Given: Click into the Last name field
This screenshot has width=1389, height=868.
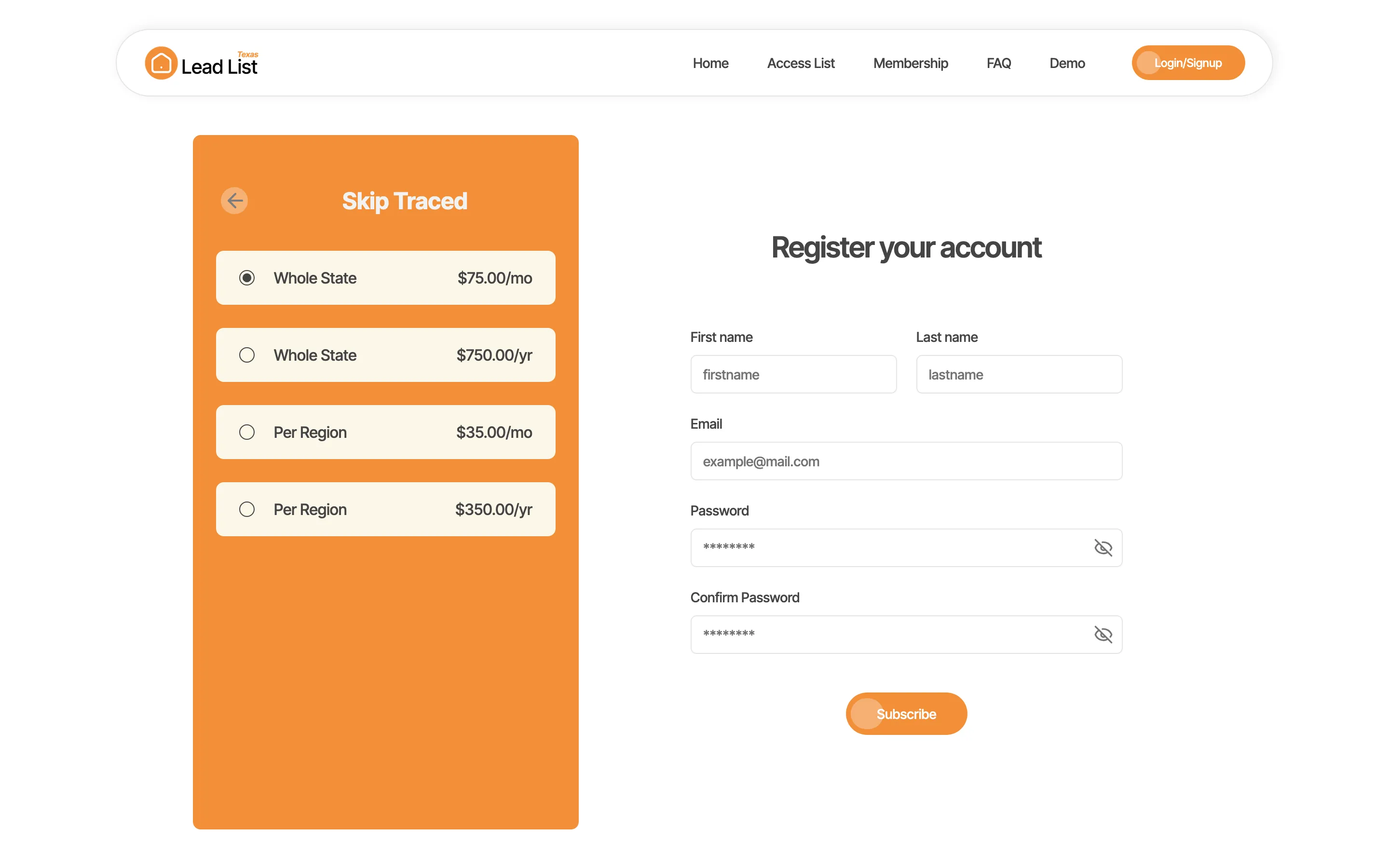Looking at the screenshot, I should coord(1019,374).
